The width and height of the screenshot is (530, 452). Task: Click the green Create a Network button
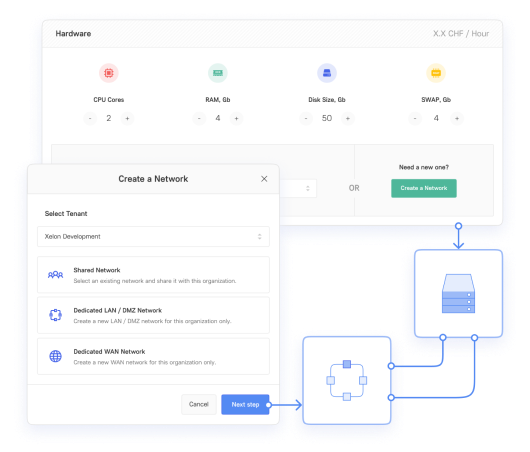424,188
